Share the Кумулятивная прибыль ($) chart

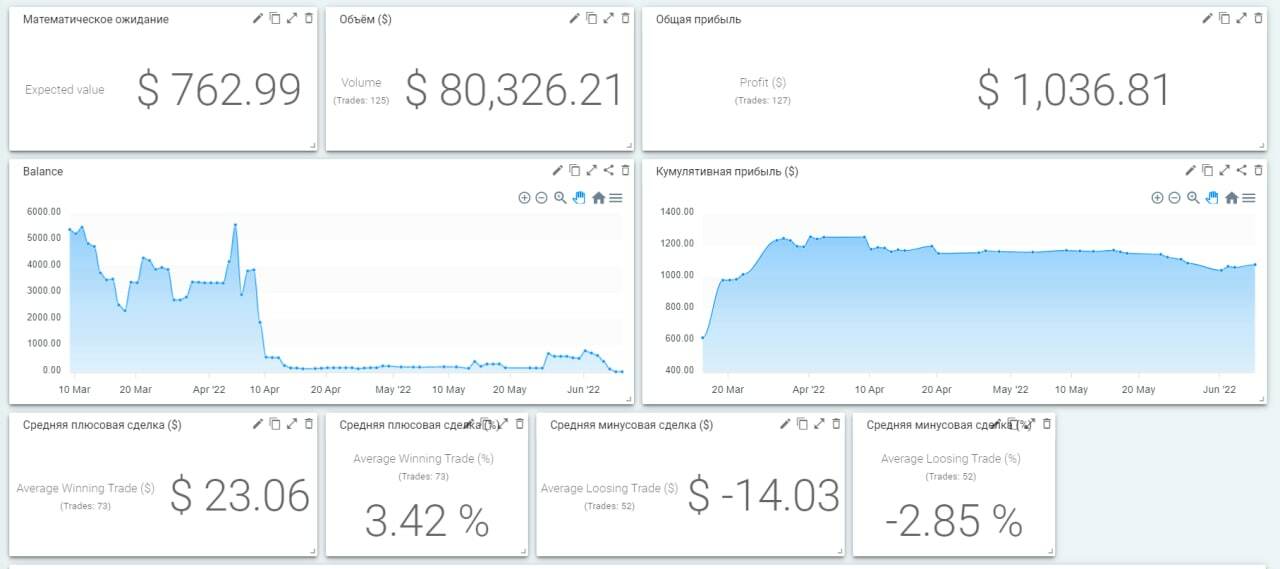[x=1241, y=170]
